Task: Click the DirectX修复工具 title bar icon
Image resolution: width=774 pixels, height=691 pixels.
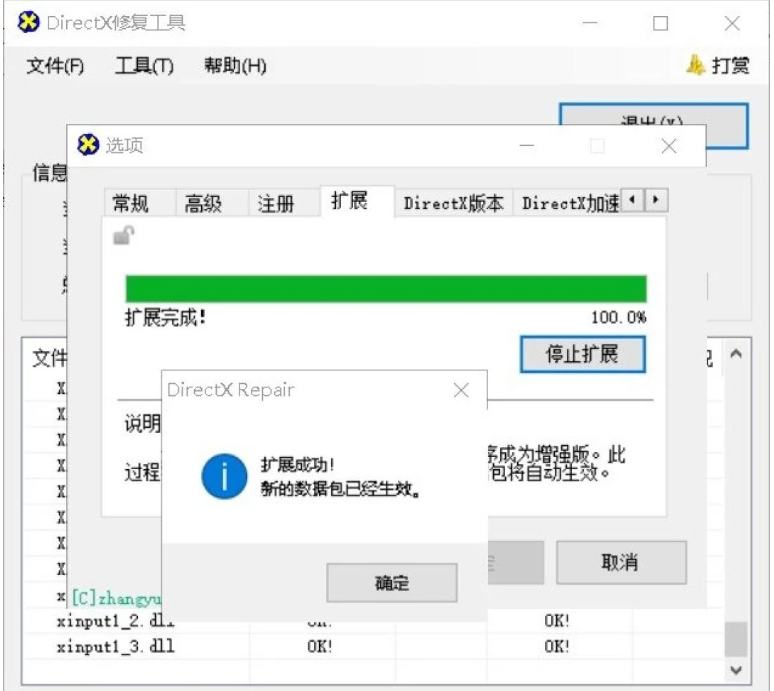Action: [x=30, y=22]
